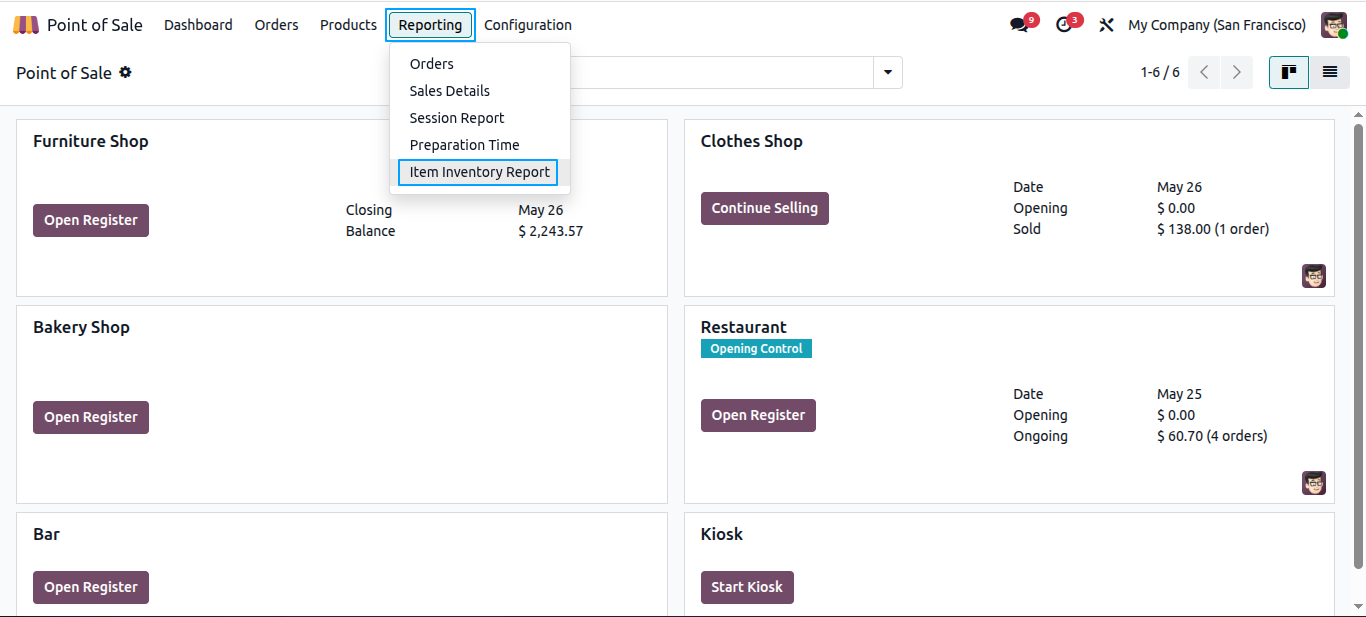Image resolution: width=1366 pixels, height=617 pixels.
Task: Go to next page of records
Action: click(1237, 72)
